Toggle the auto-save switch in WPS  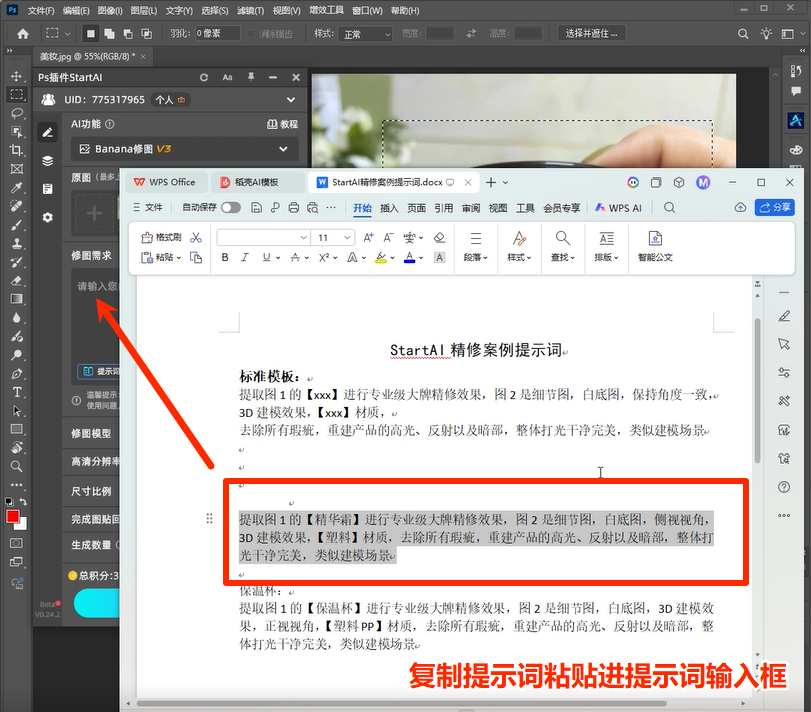pyautogui.click(x=231, y=207)
